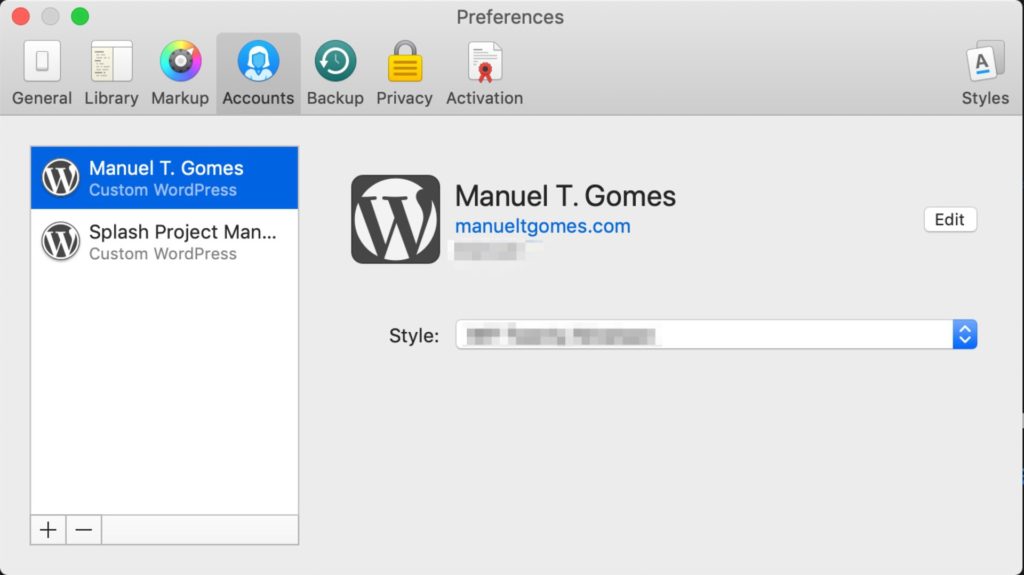Click WordPress icon of Splash Project account

61,241
